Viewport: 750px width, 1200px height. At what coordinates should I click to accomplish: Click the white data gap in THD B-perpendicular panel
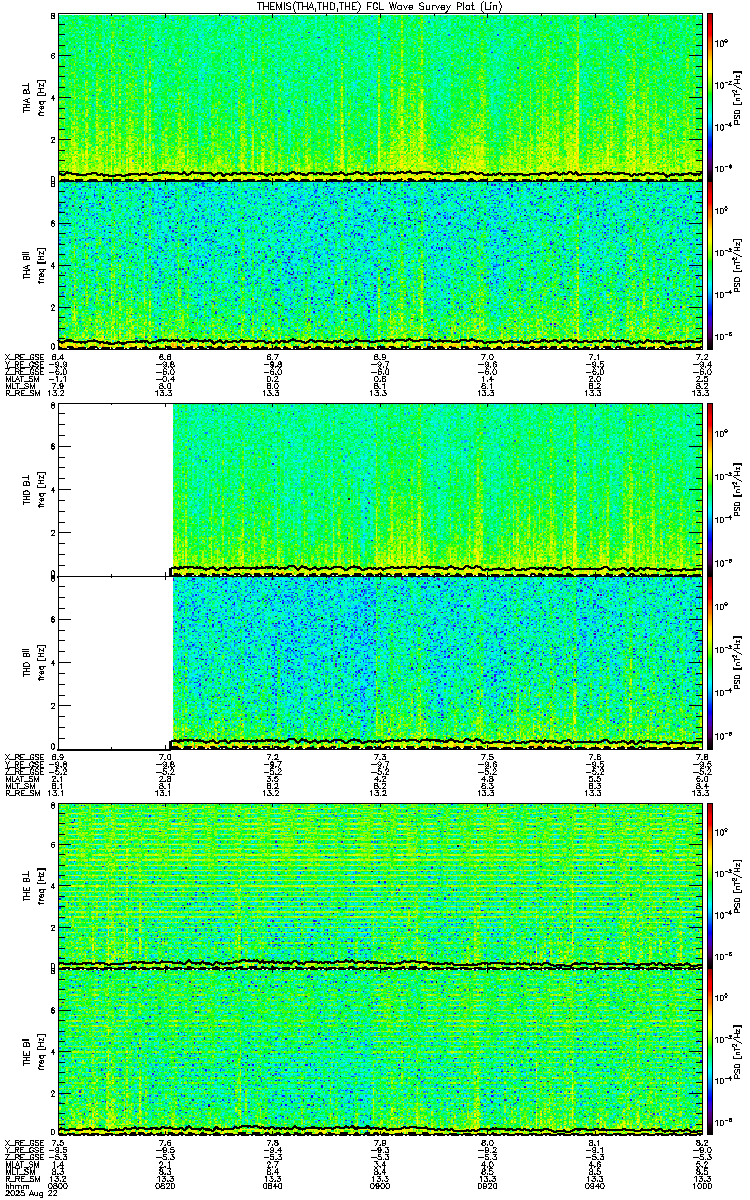[x=116, y=490]
